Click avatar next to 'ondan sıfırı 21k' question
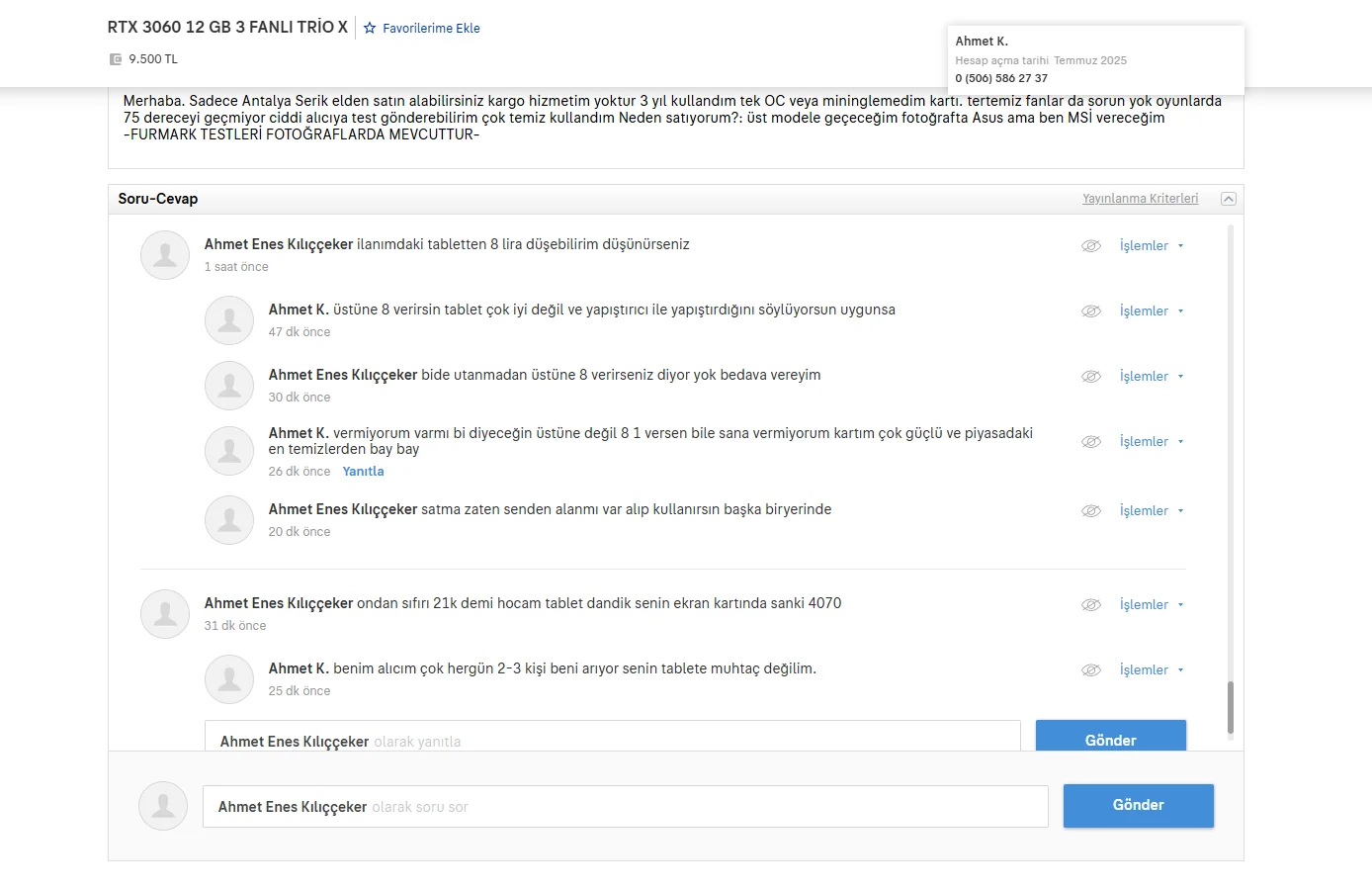 165,614
